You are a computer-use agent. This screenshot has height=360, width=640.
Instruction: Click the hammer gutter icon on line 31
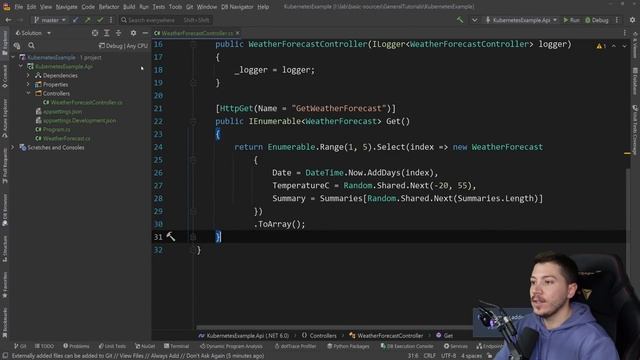click(171, 236)
